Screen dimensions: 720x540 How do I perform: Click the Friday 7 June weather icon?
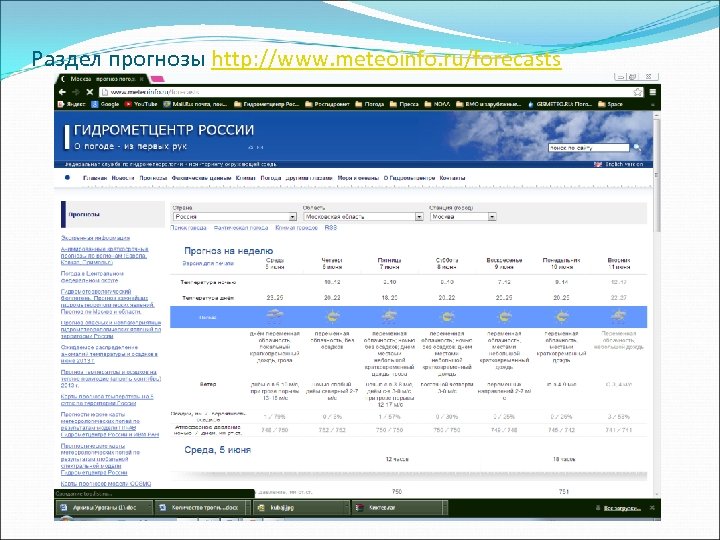389,316
